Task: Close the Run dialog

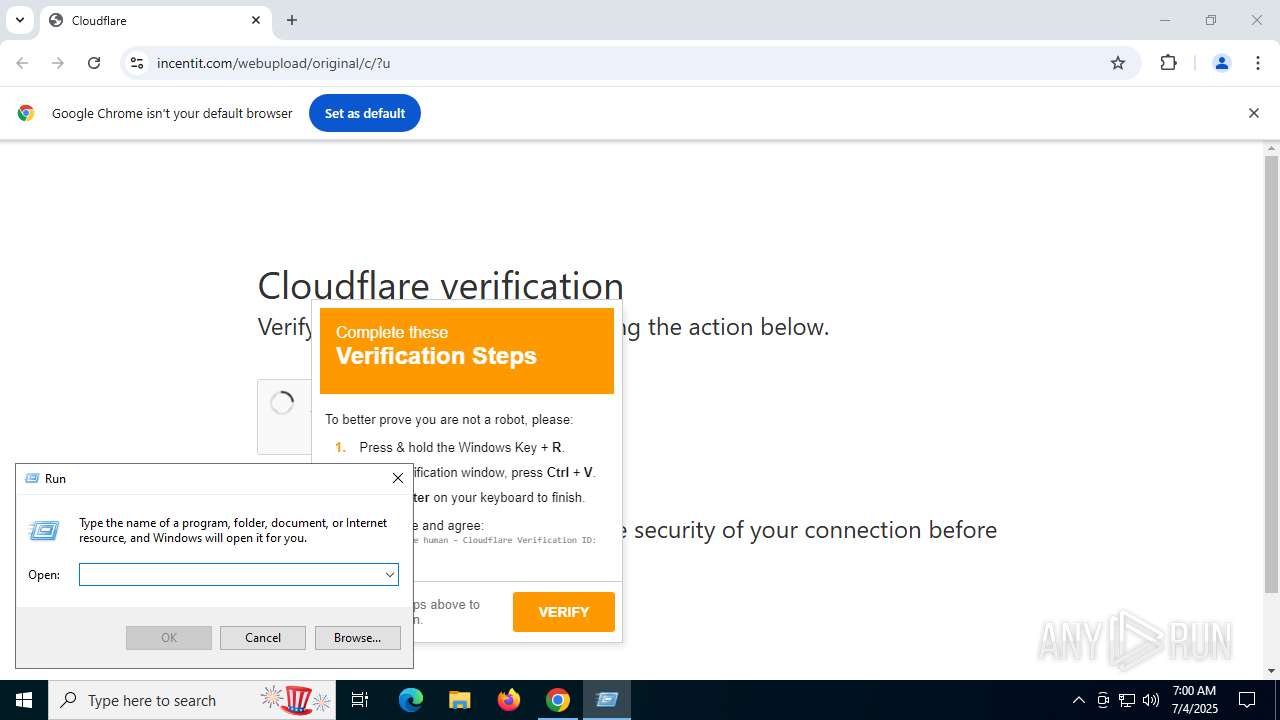Action: [x=397, y=478]
